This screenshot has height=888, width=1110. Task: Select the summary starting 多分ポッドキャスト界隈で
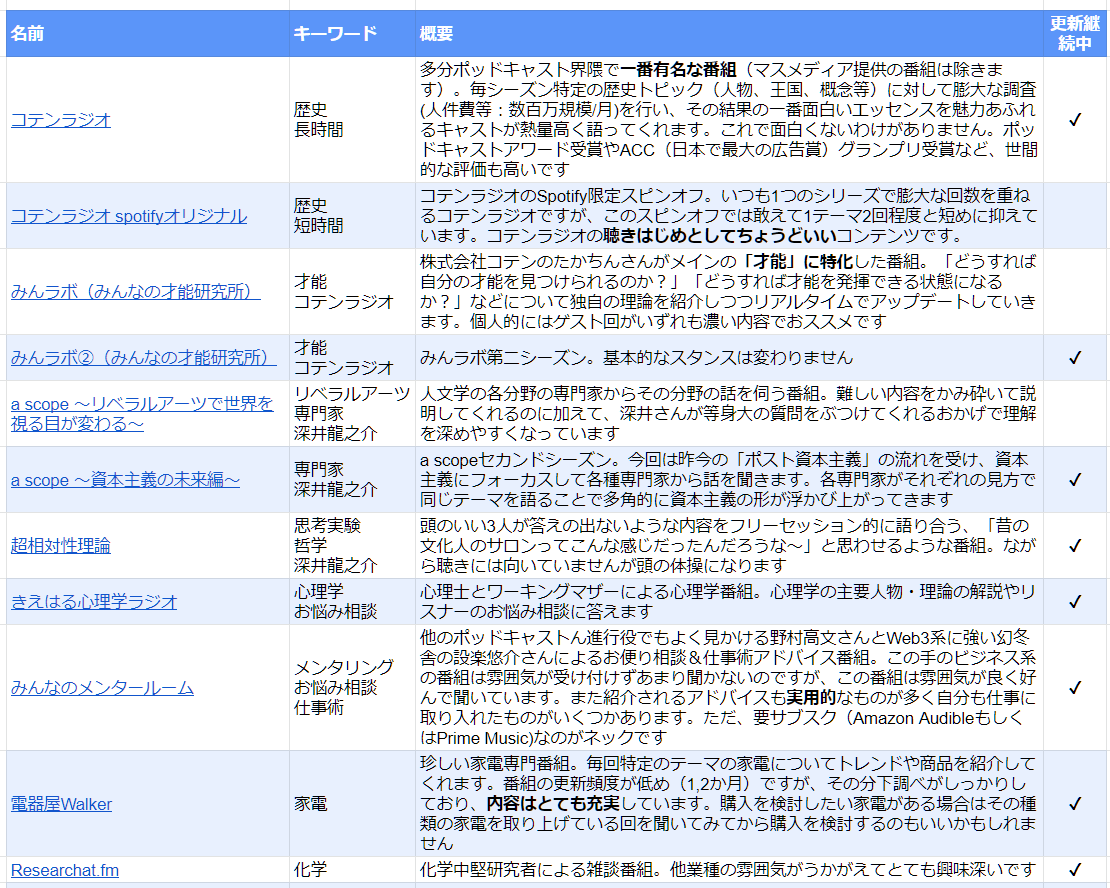coord(728,120)
